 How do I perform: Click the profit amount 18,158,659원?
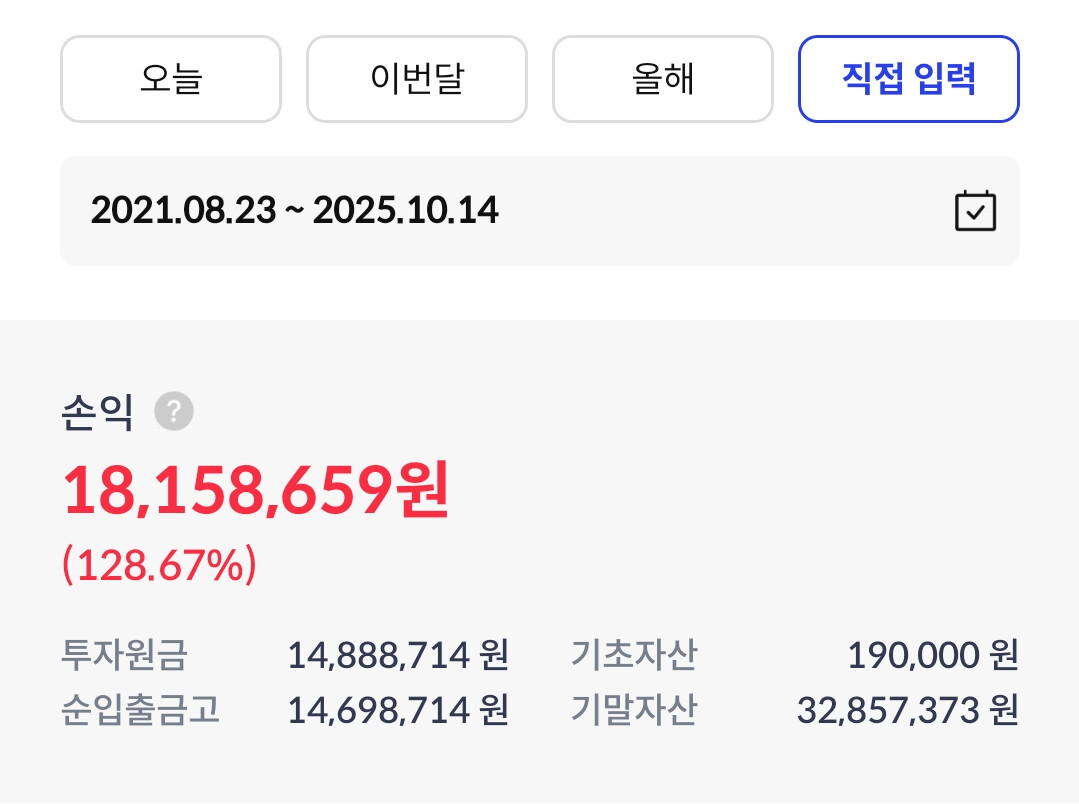coord(256,492)
